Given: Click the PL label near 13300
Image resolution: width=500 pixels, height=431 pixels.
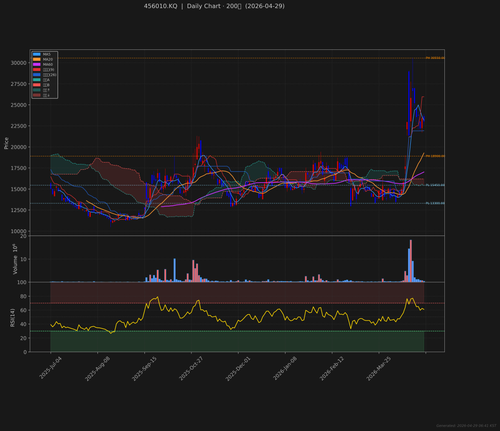Looking at the screenshot, I should click(x=435, y=203).
